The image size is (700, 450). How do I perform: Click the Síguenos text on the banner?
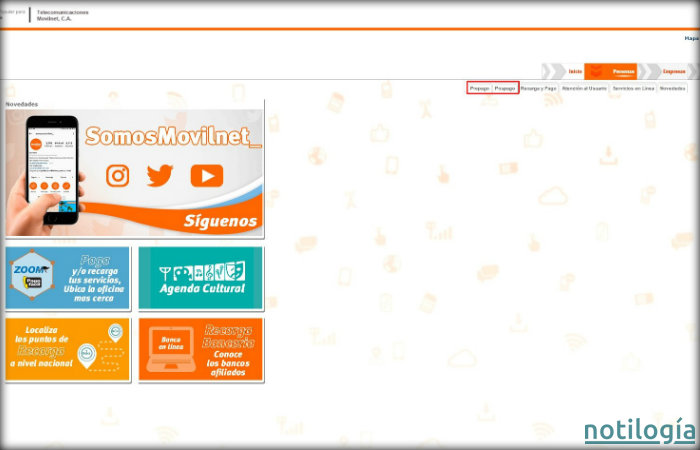[x=221, y=221]
